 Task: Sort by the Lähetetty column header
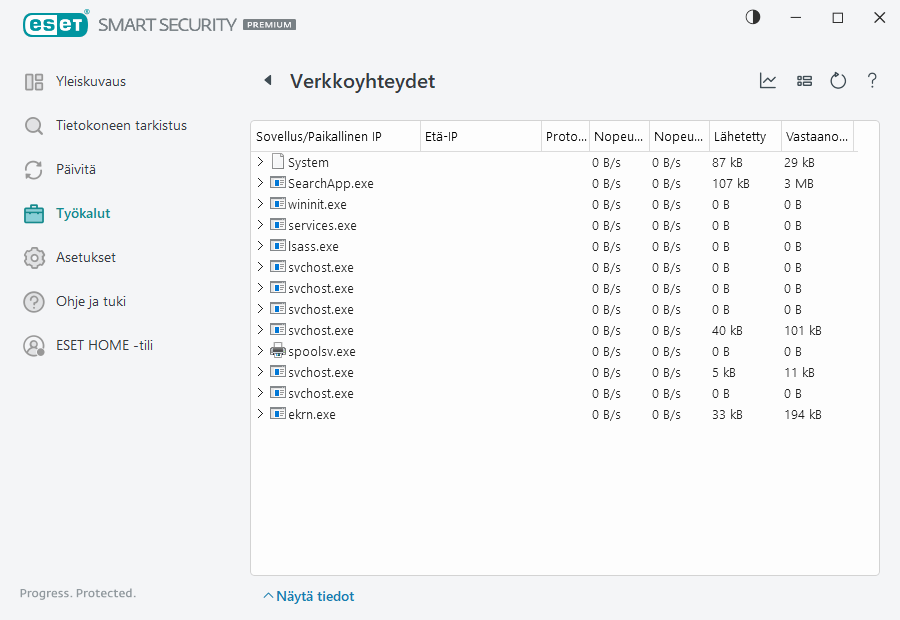point(740,137)
